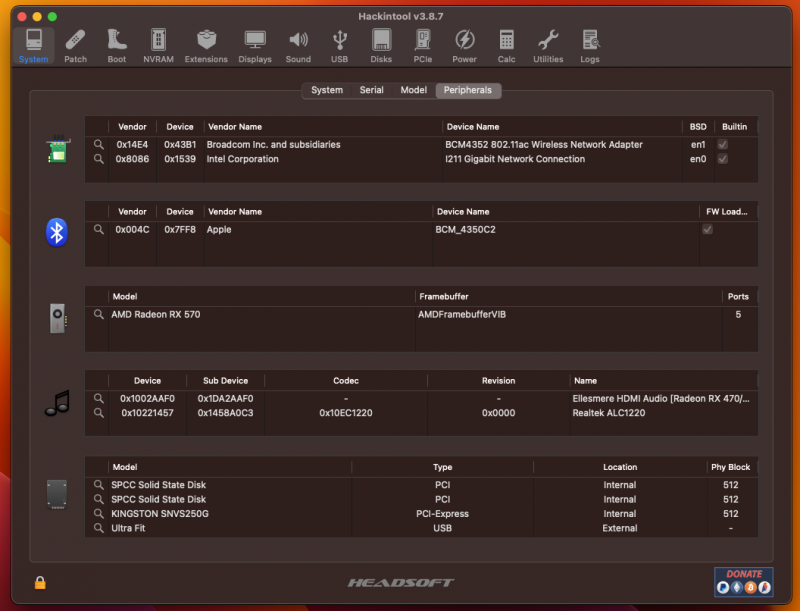Toggle Builtin checkbox for Intel I211 connection
This screenshot has height=611, width=800.
[722, 159]
